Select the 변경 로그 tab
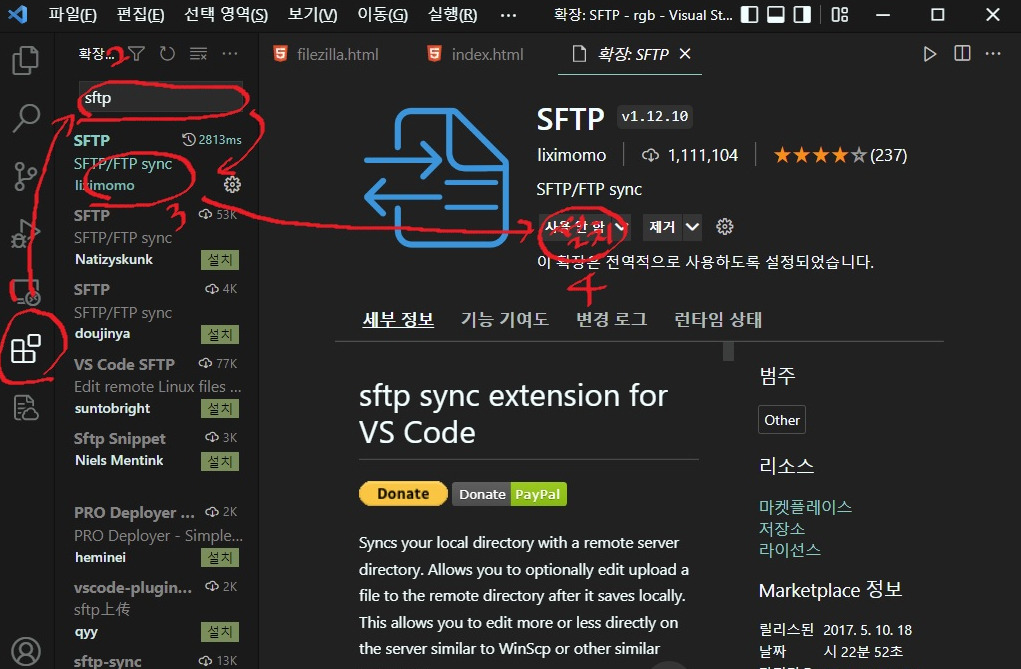This screenshot has width=1021, height=669. click(611, 320)
